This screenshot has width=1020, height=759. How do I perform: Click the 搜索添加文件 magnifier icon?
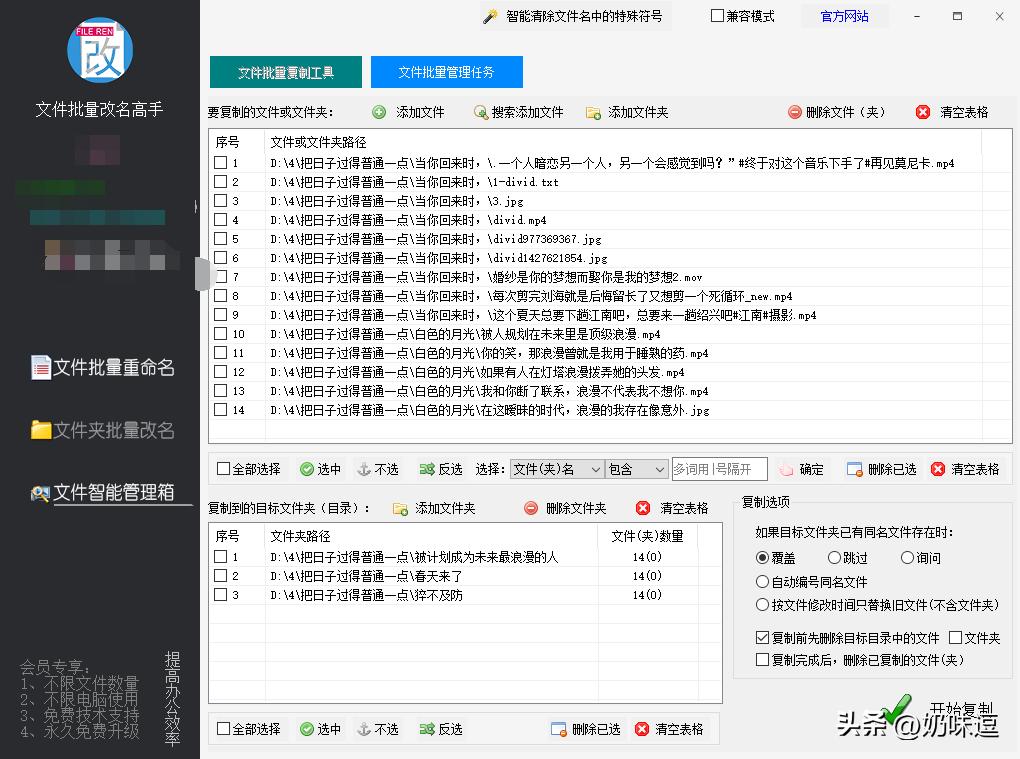pyautogui.click(x=480, y=112)
